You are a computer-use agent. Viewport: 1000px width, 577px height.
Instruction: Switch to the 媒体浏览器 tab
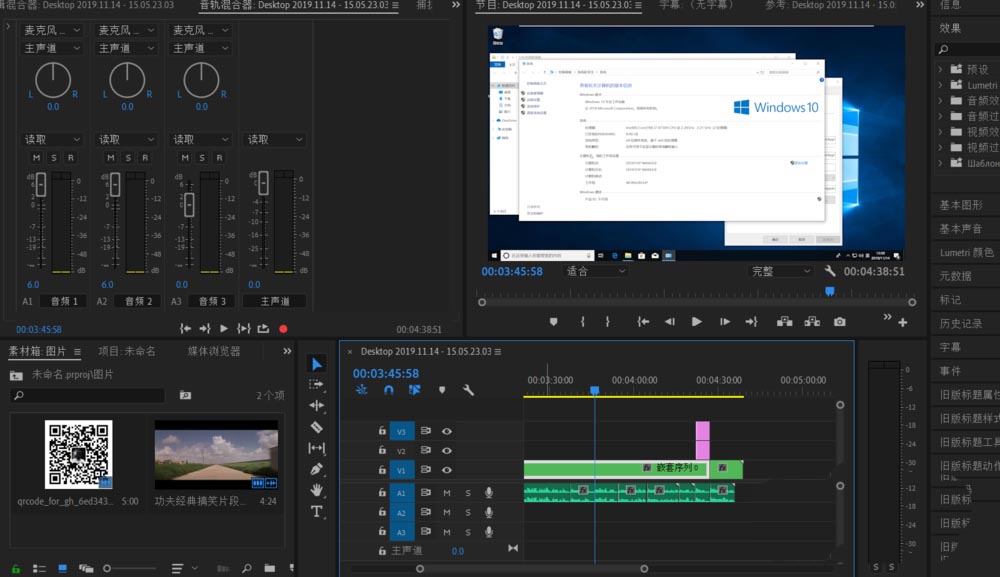click(x=214, y=351)
